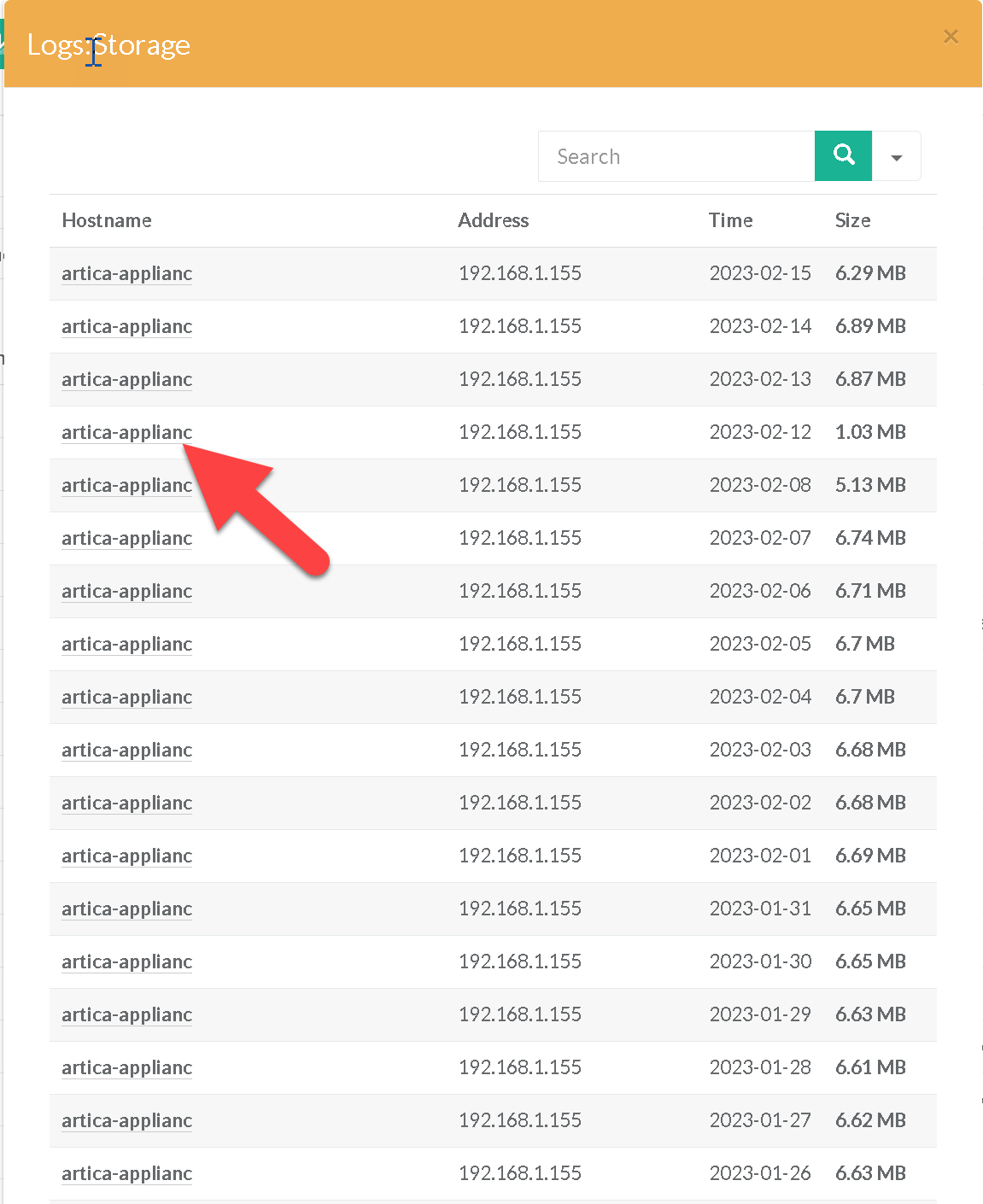Open the artica-applianc log dated 2023-02-15
This screenshot has width=983, height=1204.
pyautogui.click(x=126, y=273)
